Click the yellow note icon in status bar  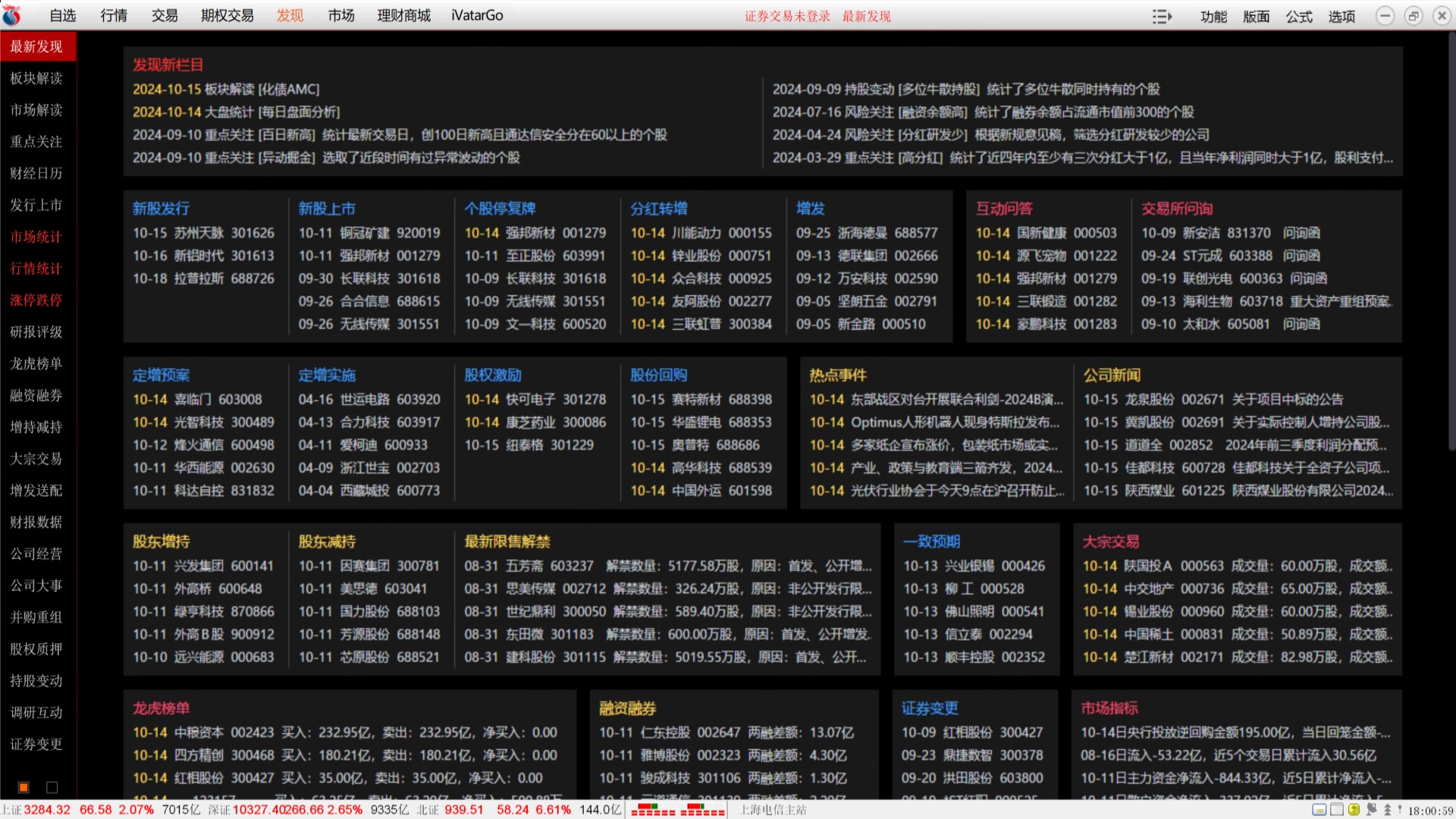[x=1319, y=810]
